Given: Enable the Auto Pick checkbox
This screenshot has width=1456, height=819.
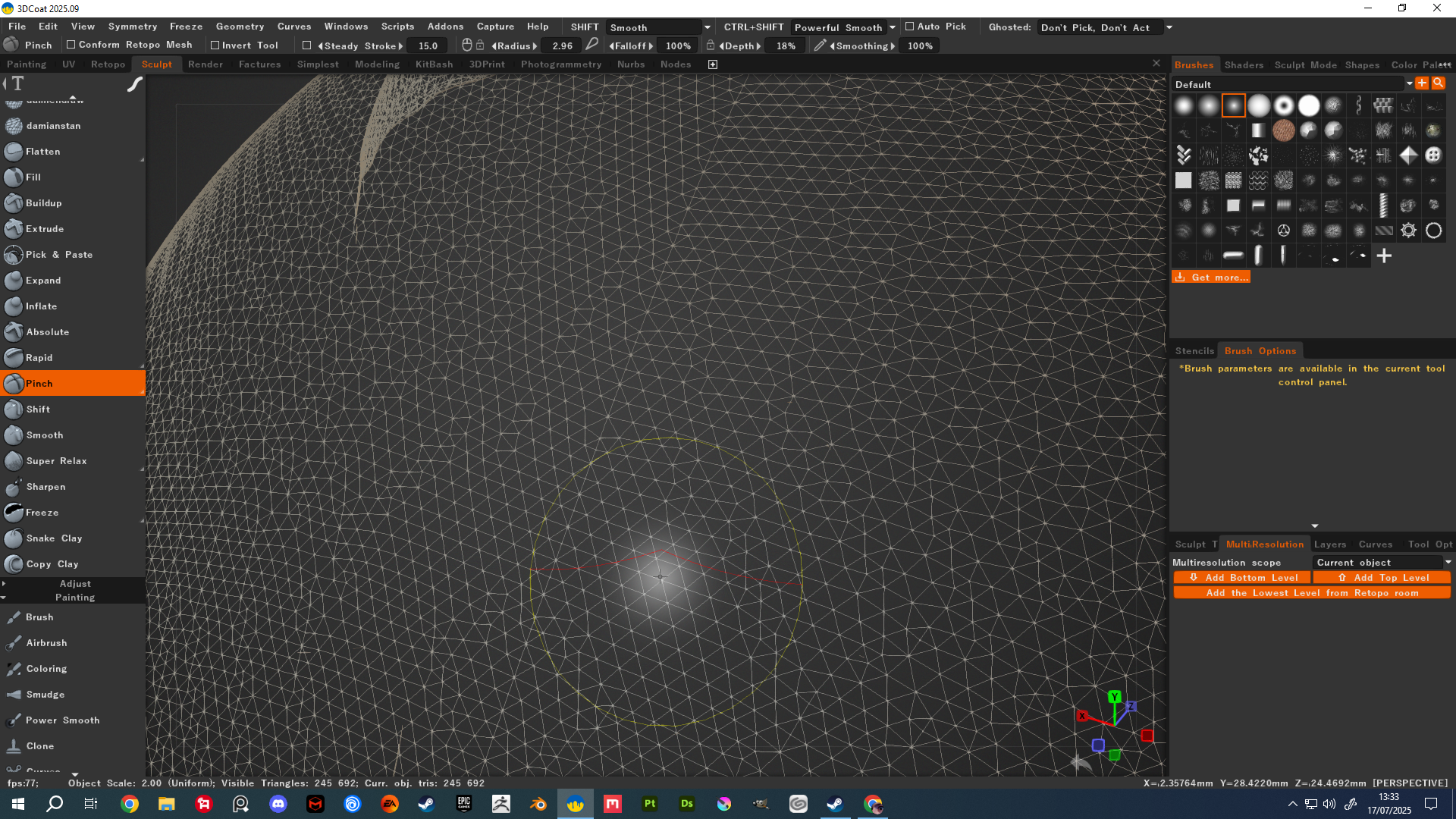Looking at the screenshot, I should click(x=910, y=27).
